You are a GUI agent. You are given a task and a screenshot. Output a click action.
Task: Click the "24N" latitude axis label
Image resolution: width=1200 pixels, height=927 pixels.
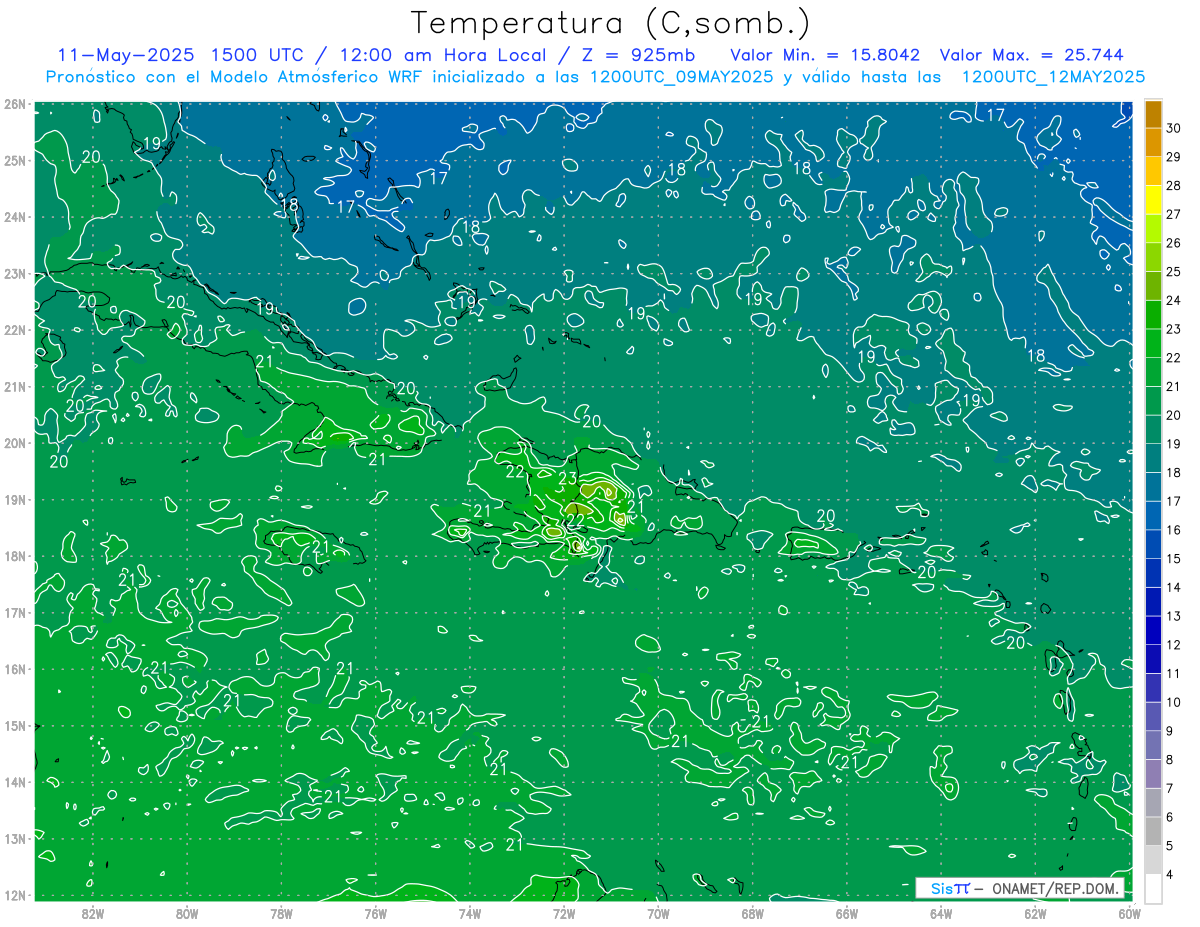point(15,217)
